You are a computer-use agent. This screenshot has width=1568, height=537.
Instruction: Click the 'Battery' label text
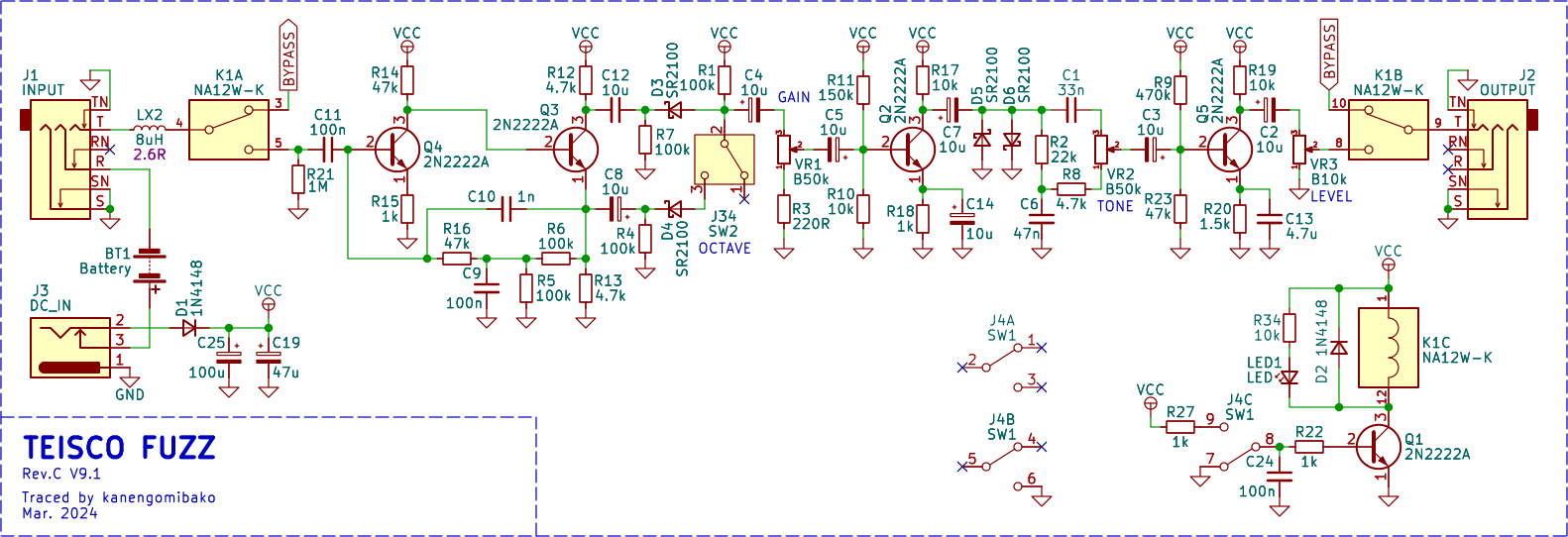pyautogui.click(x=105, y=268)
